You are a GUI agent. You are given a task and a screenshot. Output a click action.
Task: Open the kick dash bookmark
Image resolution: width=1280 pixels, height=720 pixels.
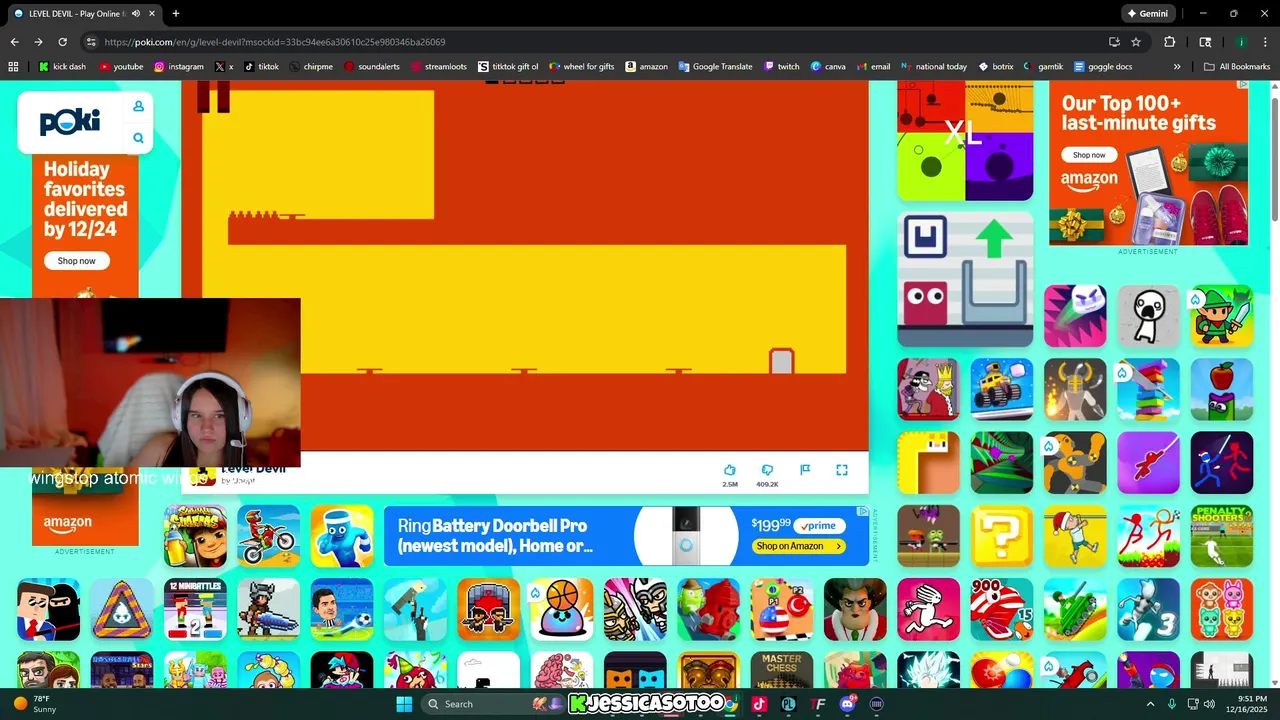[x=62, y=67]
